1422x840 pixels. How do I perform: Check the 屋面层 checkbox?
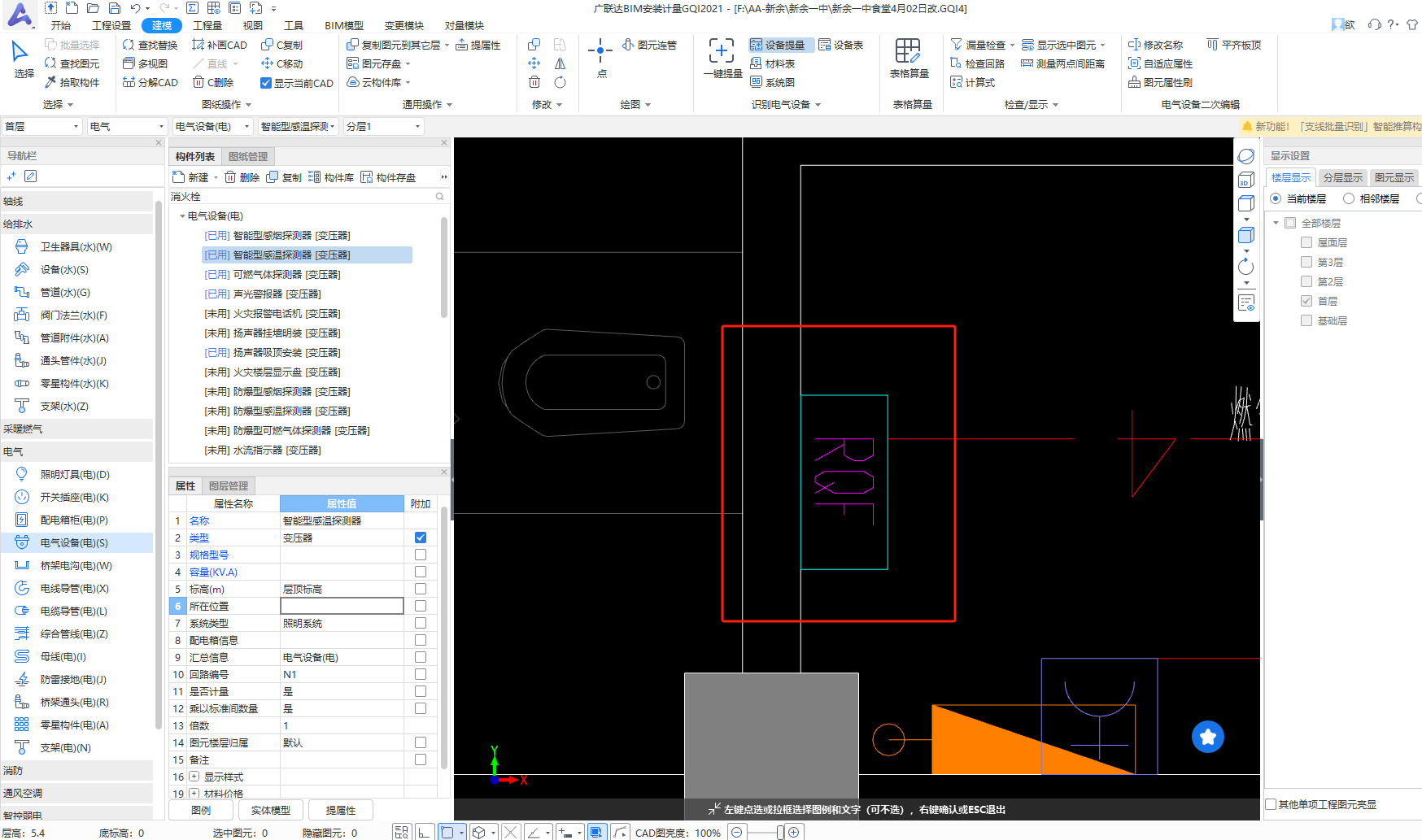(x=1306, y=242)
